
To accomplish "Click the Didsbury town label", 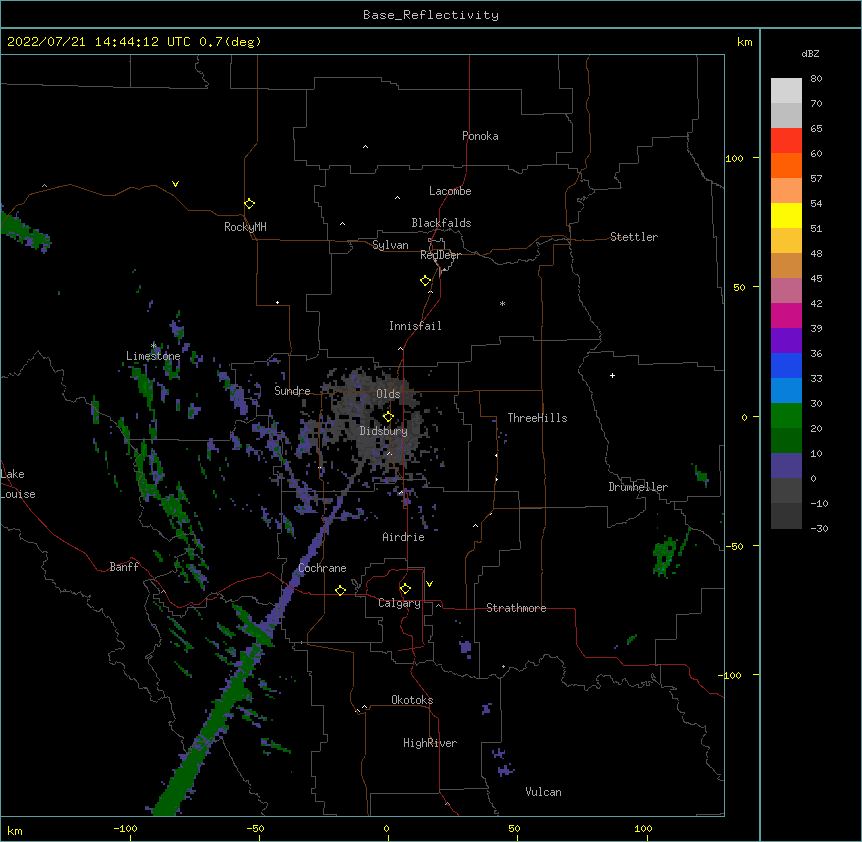I will click(383, 431).
